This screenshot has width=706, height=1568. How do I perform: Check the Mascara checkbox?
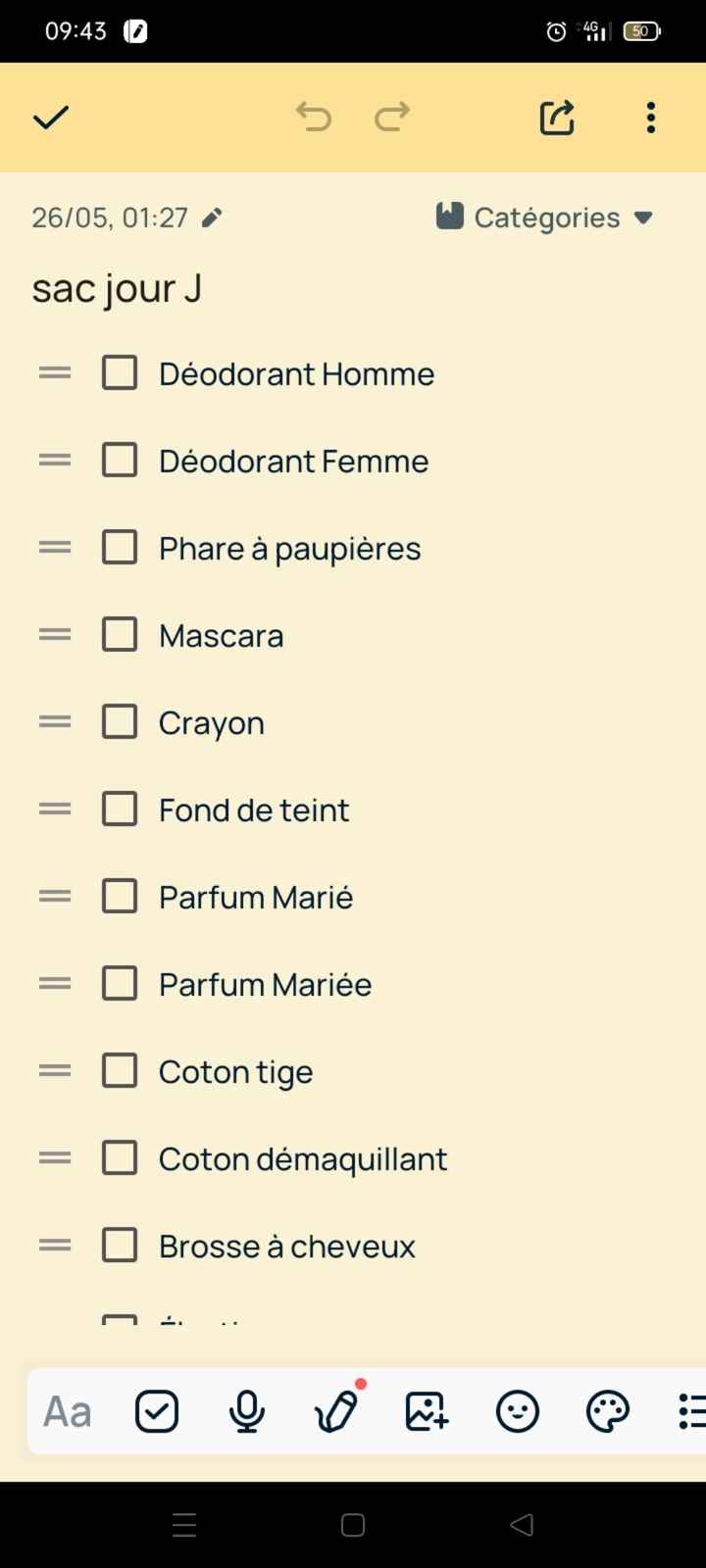pyautogui.click(x=119, y=634)
